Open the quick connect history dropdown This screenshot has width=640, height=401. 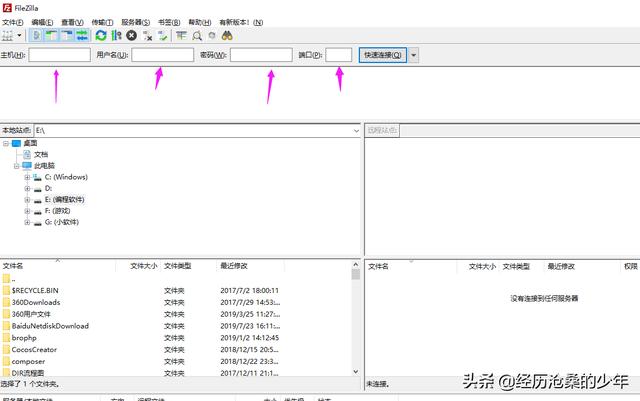413,55
